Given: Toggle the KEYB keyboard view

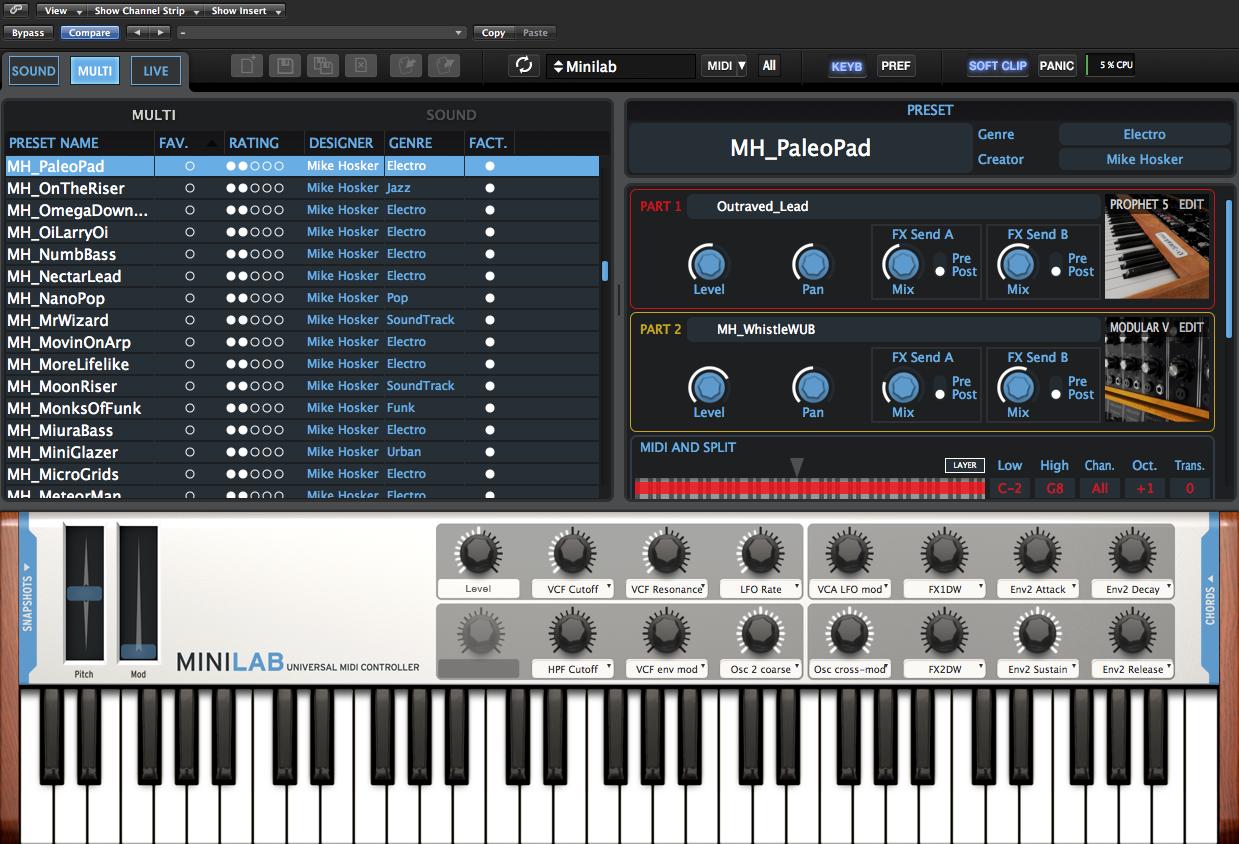Looking at the screenshot, I should (x=847, y=66).
